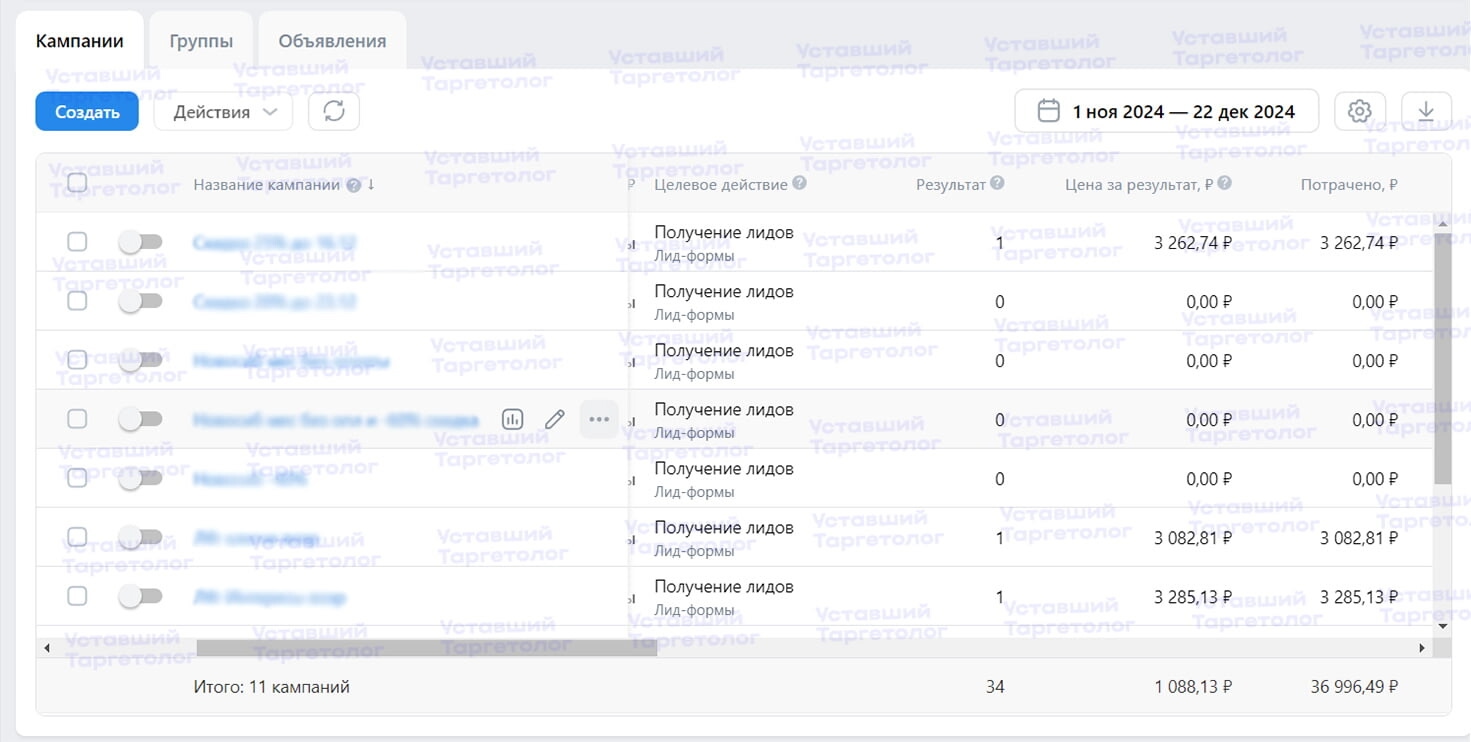Click help icon beside Целевое действие
1471x742 pixels.
(799, 184)
